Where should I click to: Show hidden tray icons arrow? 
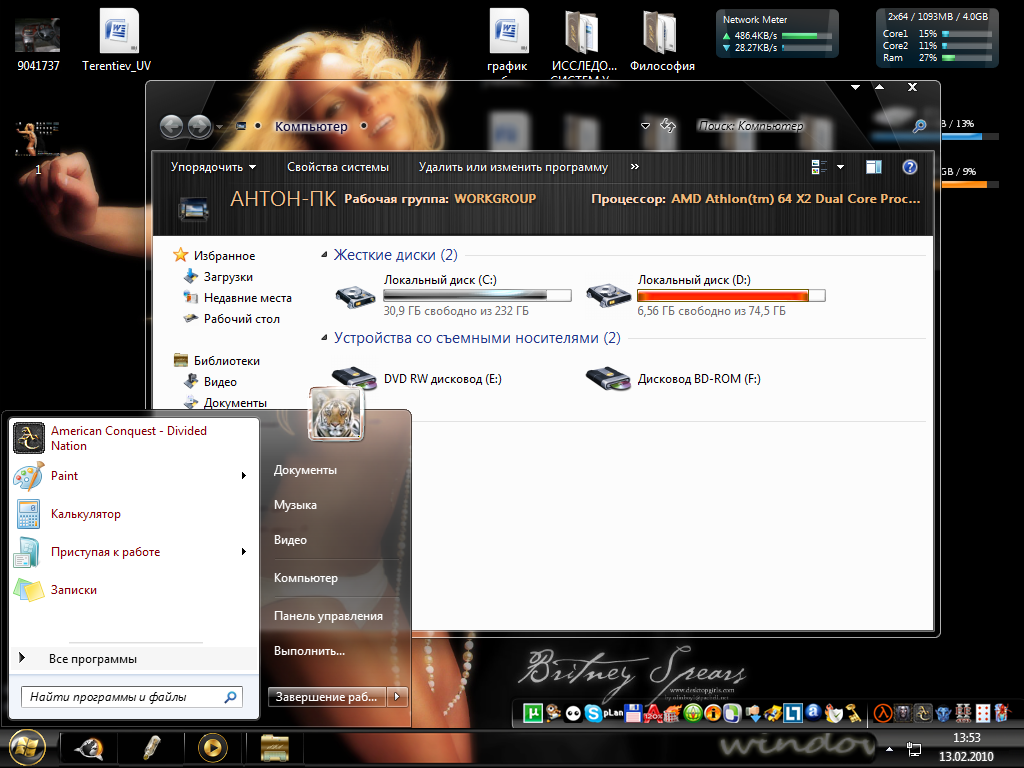[x=889, y=749]
